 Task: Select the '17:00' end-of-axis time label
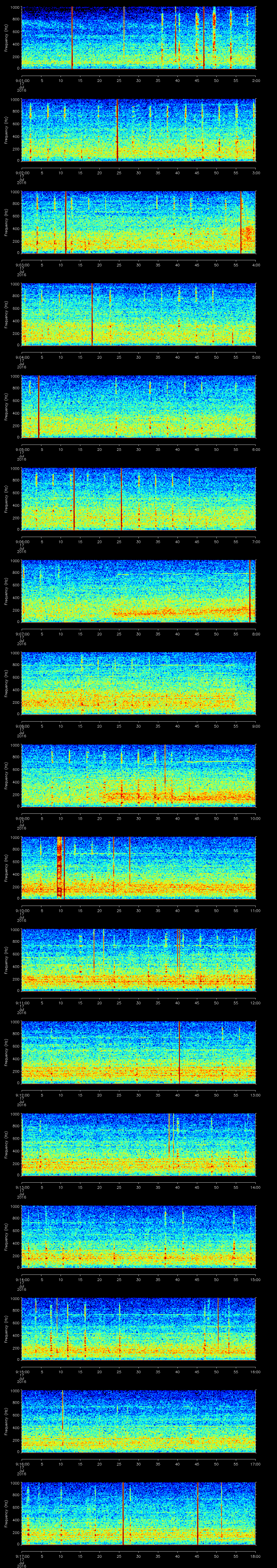(x=256, y=1464)
